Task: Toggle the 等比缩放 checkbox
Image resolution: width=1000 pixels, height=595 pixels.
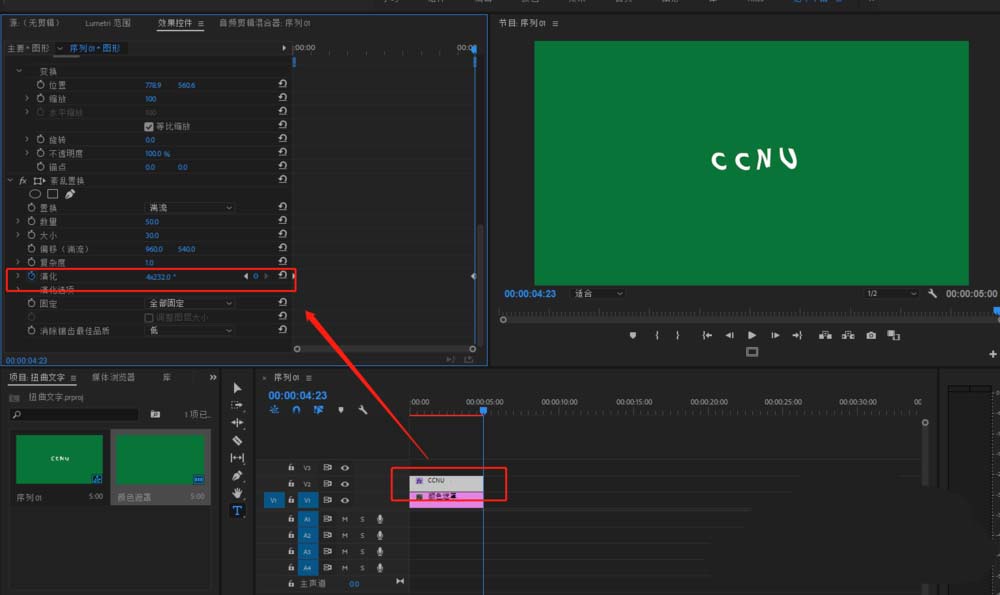Action: tap(148, 126)
